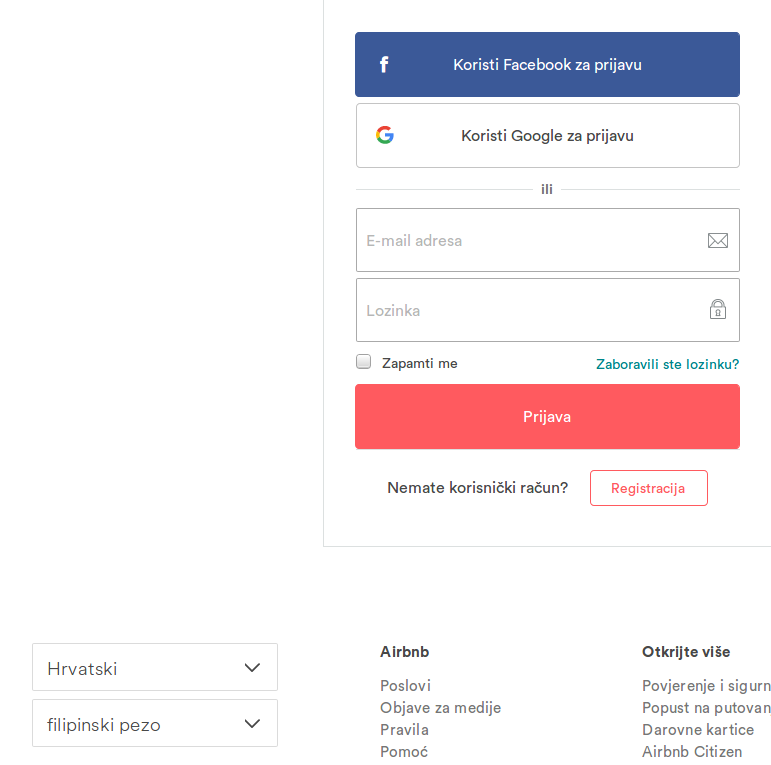The height and width of the screenshot is (765, 771).
Task: Focus the Lozinka password field
Action: click(530, 310)
